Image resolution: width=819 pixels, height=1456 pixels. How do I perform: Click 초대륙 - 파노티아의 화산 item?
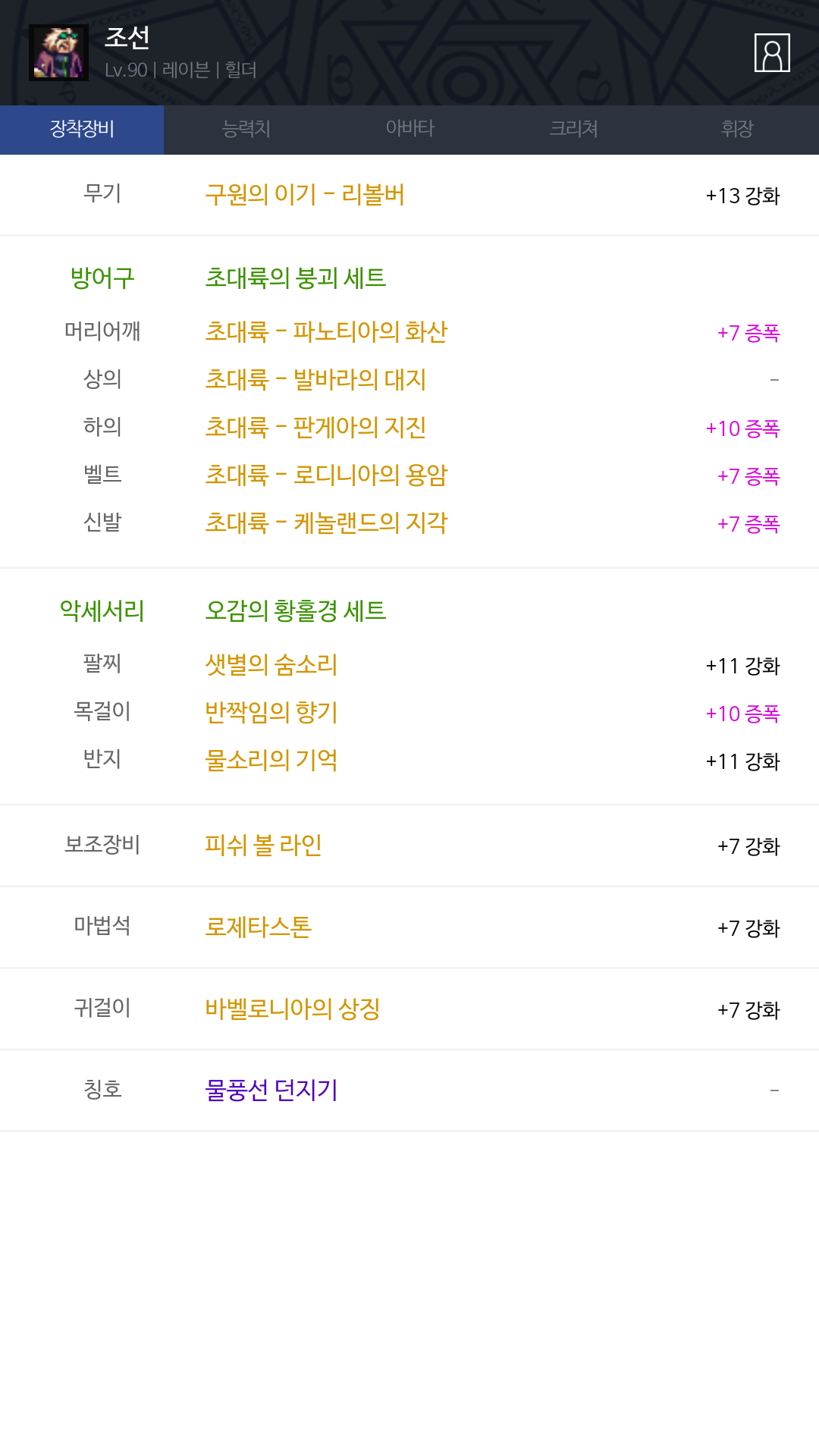(x=326, y=332)
